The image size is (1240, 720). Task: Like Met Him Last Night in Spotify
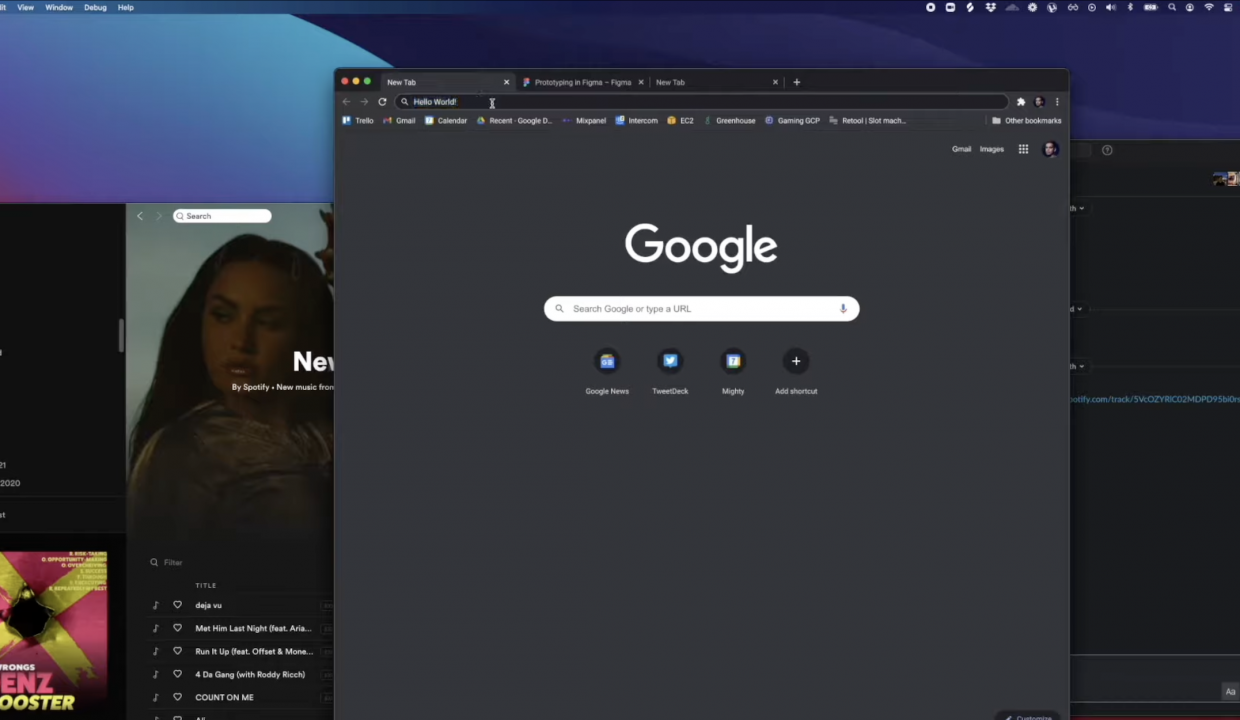[177, 628]
